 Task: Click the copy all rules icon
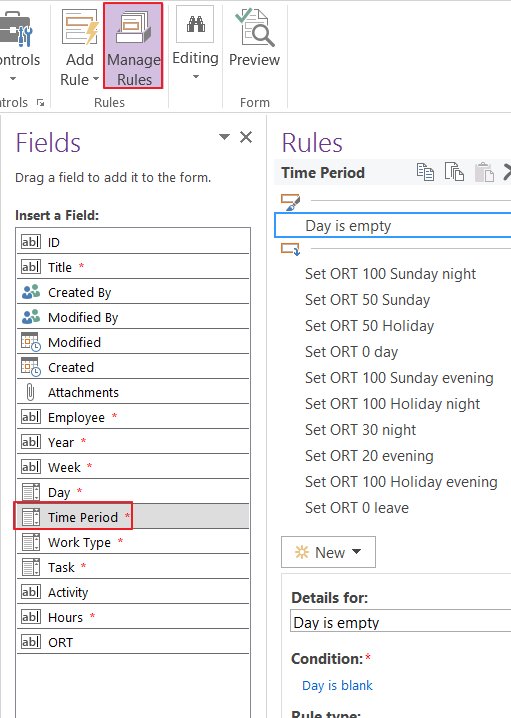coord(454,173)
